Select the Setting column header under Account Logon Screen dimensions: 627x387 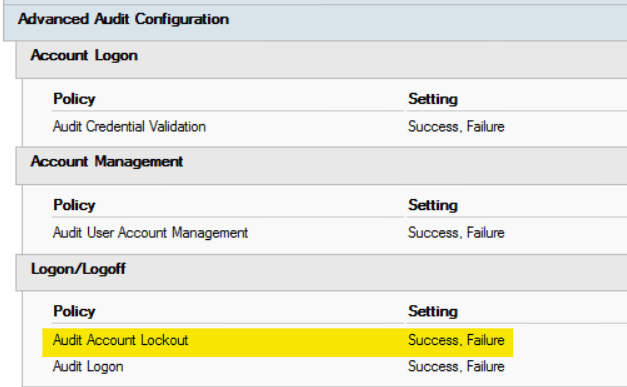point(433,99)
